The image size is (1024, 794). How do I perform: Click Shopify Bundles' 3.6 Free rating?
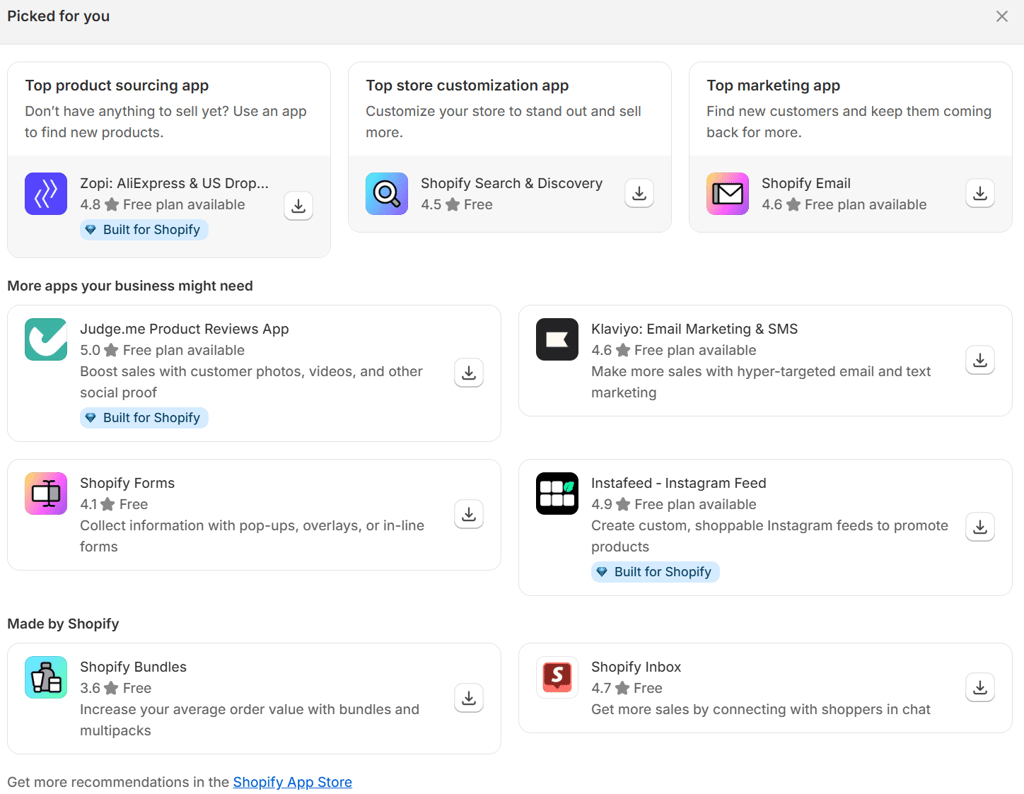(116, 688)
